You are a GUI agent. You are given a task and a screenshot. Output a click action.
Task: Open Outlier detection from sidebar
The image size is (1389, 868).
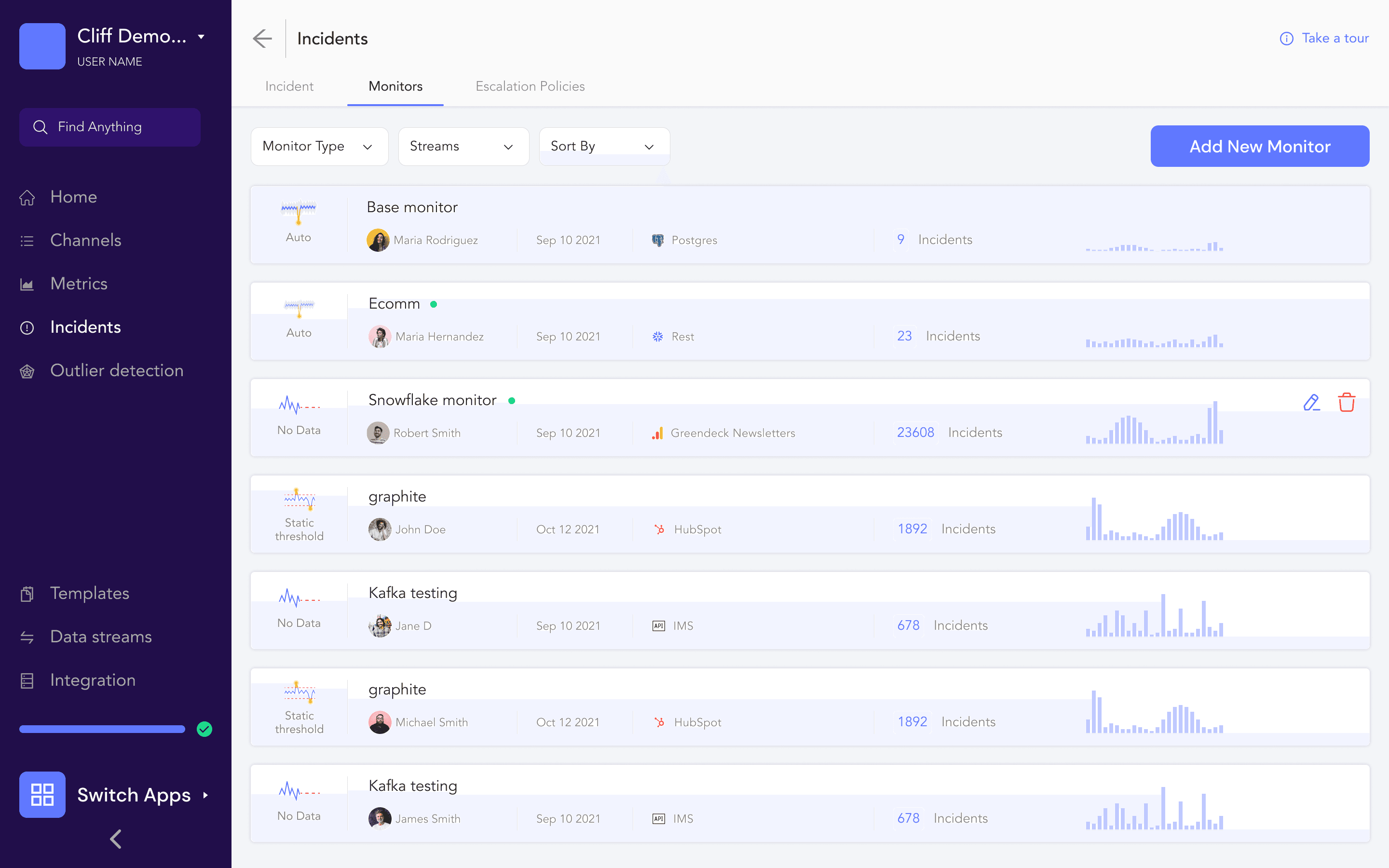117,370
